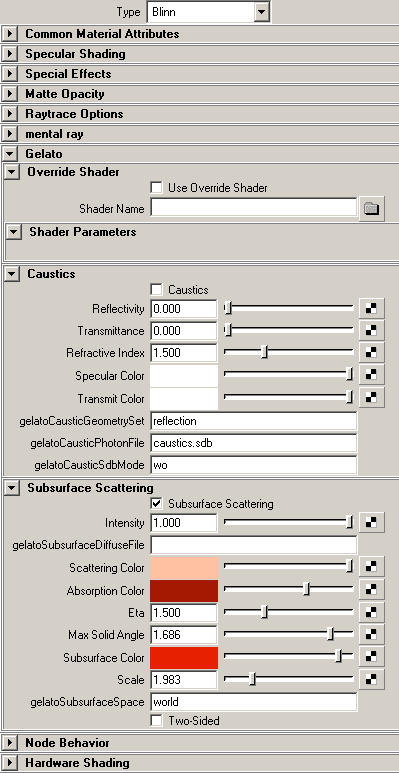Expand the Special Effects section

click(9, 74)
